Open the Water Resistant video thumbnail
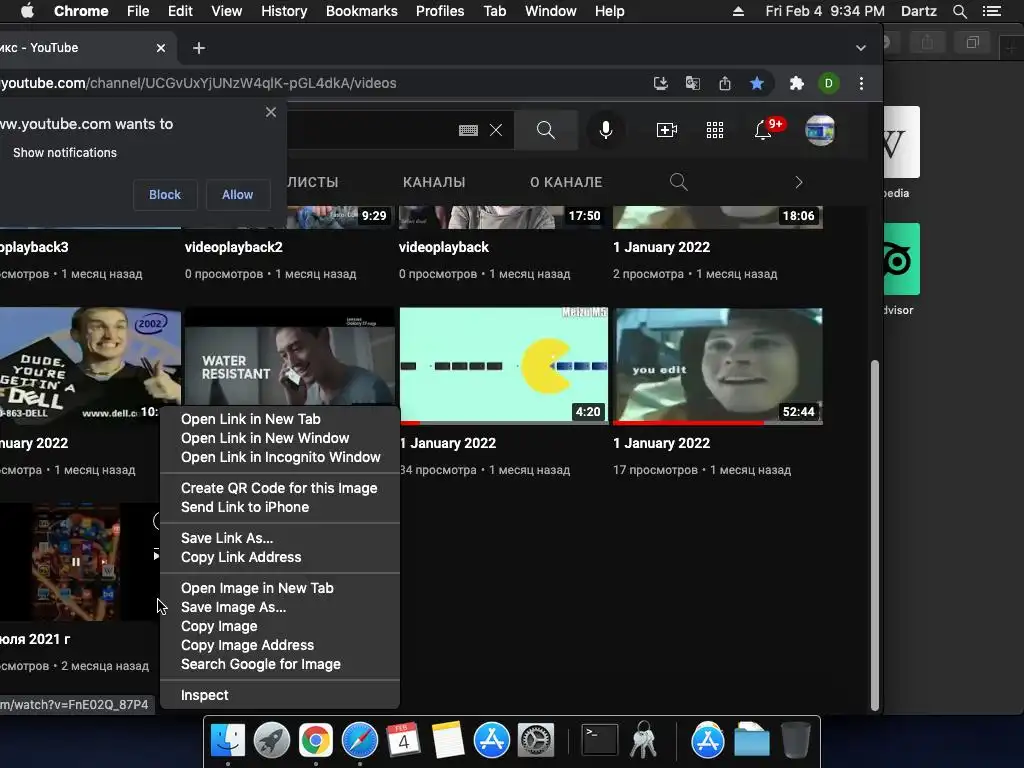This screenshot has height=768, width=1024. coord(290,356)
